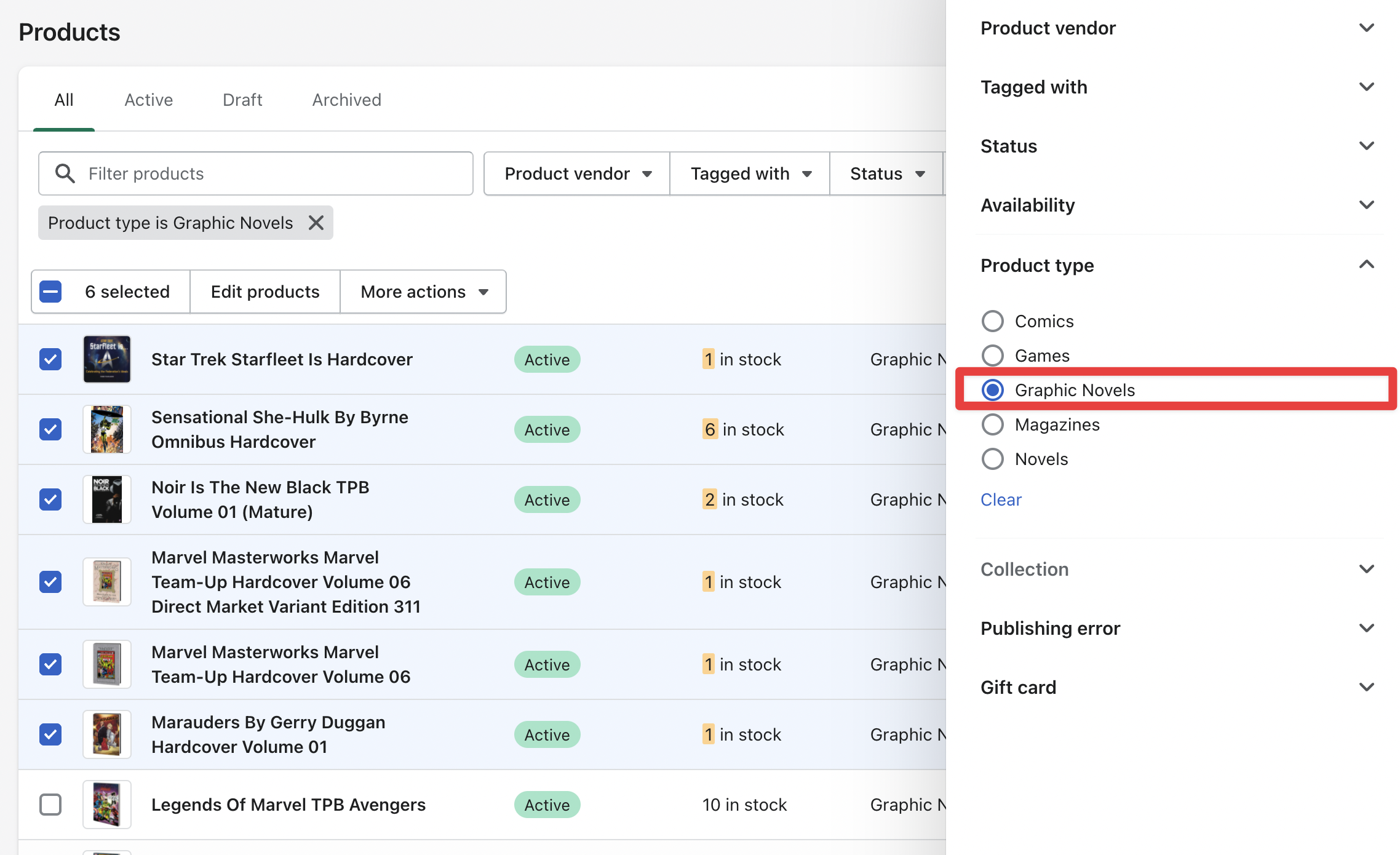Viewport: 1400px width, 855px height.
Task: Expand the Gift card section
Action: (1177, 688)
